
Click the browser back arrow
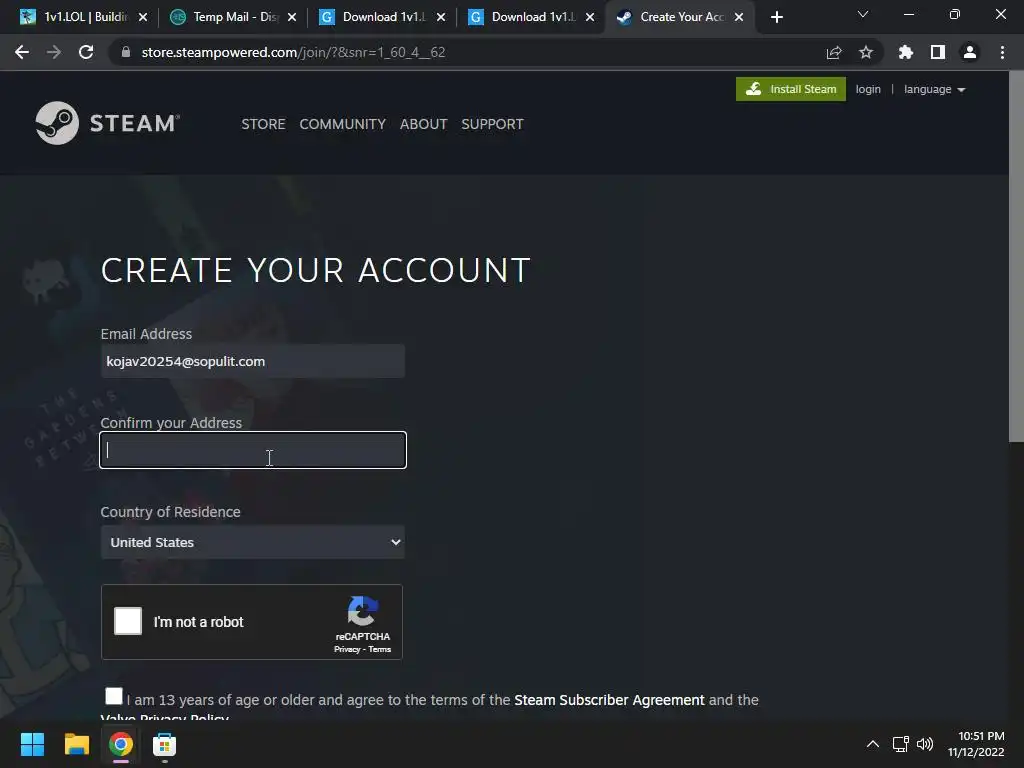click(22, 52)
